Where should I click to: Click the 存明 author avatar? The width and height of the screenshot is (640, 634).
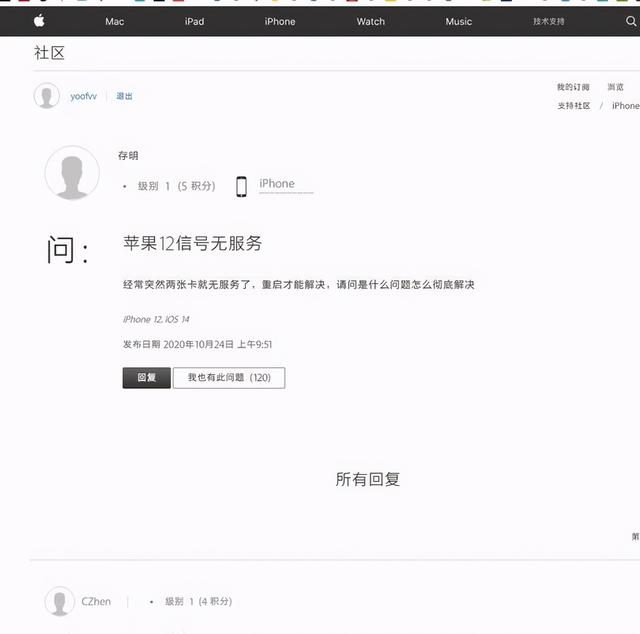click(x=72, y=173)
